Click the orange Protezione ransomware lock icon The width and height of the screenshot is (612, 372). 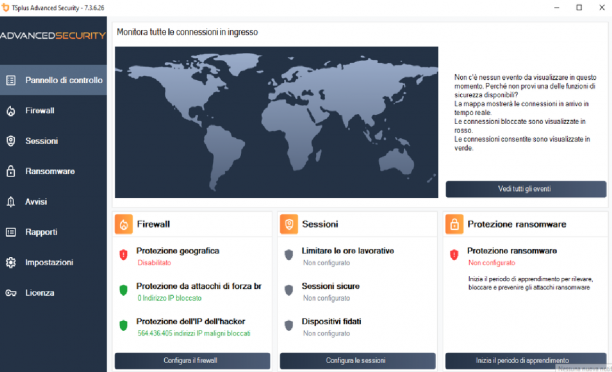pyautogui.click(x=454, y=224)
